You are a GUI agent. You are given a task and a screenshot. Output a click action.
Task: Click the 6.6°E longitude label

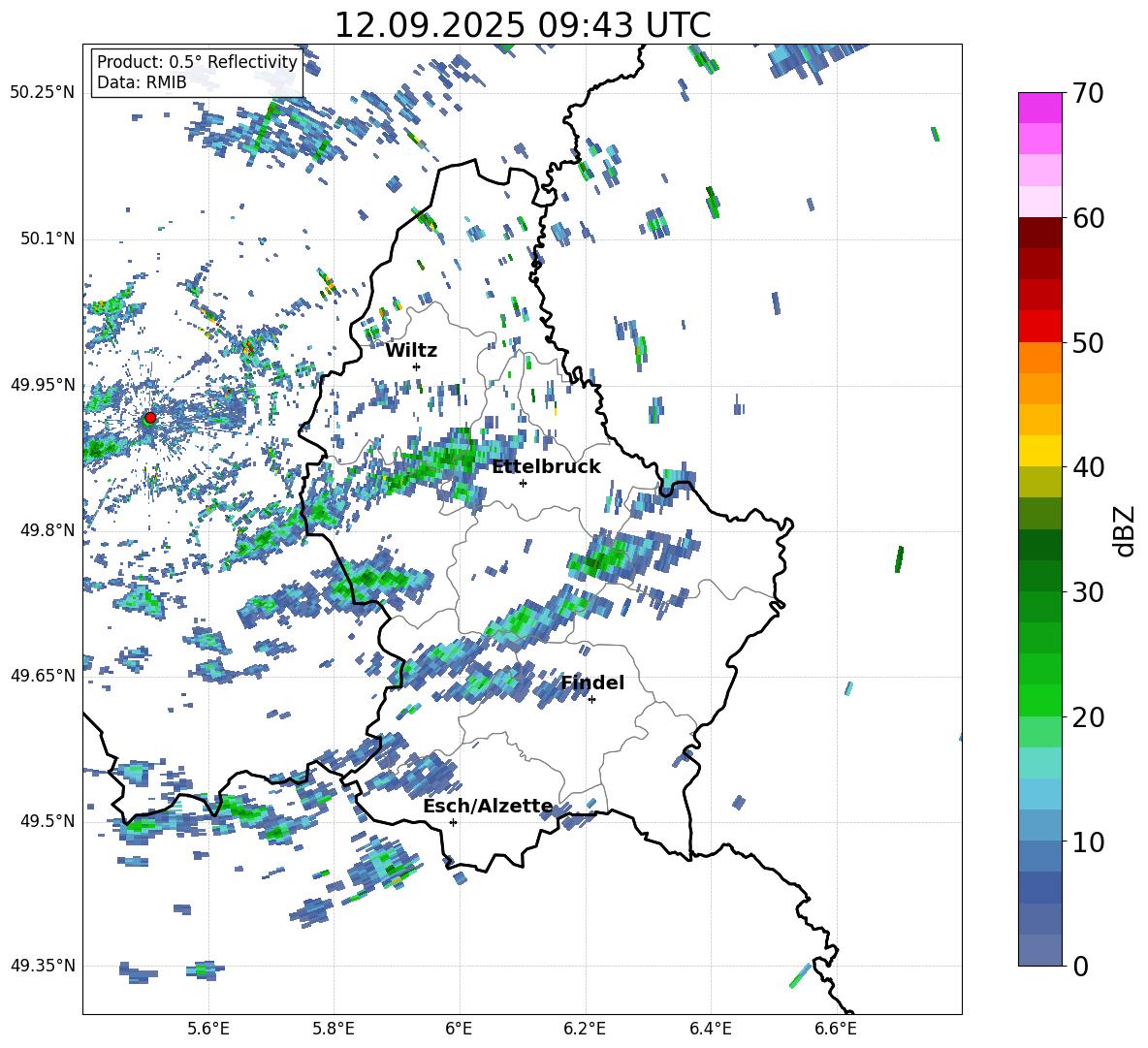click(836, 1029)
